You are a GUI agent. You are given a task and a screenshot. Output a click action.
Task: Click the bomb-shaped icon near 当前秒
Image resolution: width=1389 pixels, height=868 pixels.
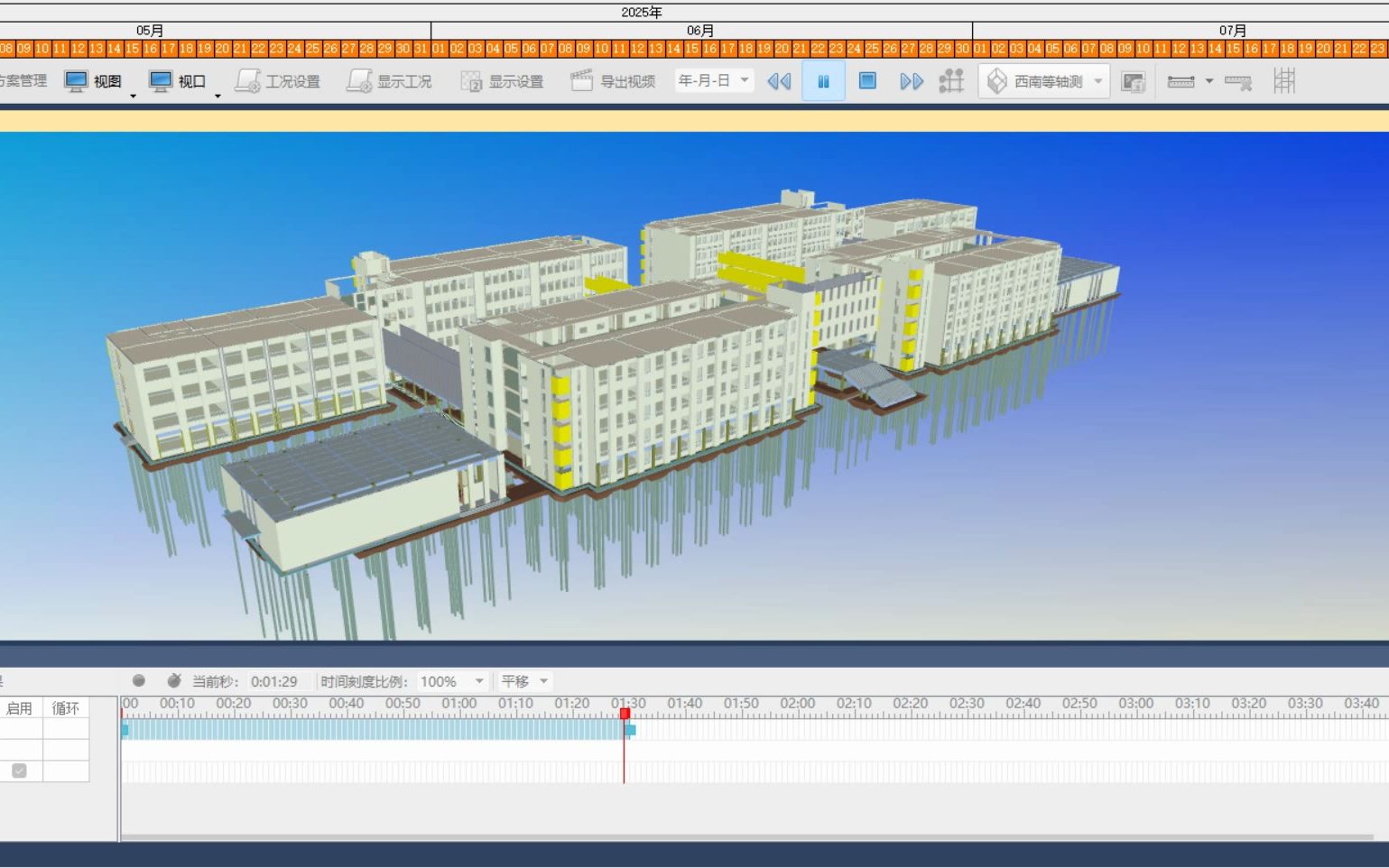click(174, 680)
